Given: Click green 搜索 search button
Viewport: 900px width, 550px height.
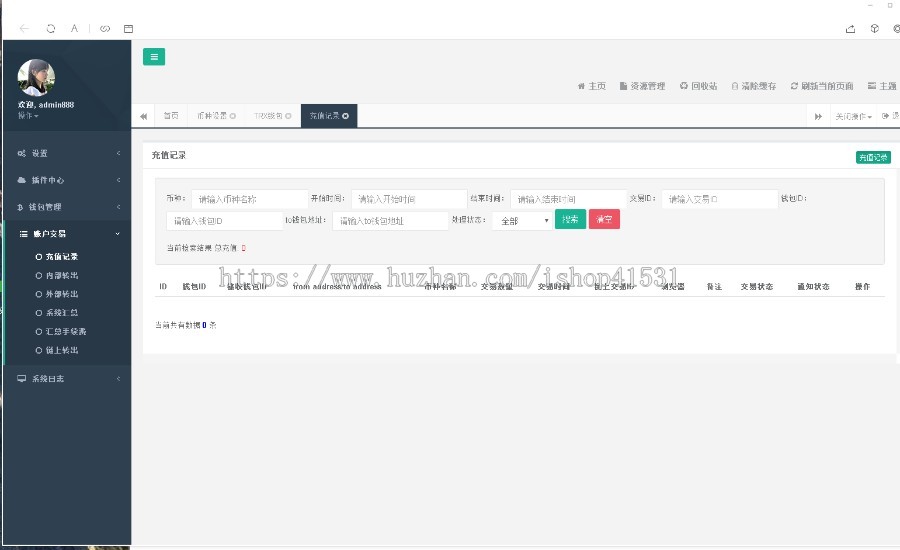Looking at the screenshot, I should point(570,219).
